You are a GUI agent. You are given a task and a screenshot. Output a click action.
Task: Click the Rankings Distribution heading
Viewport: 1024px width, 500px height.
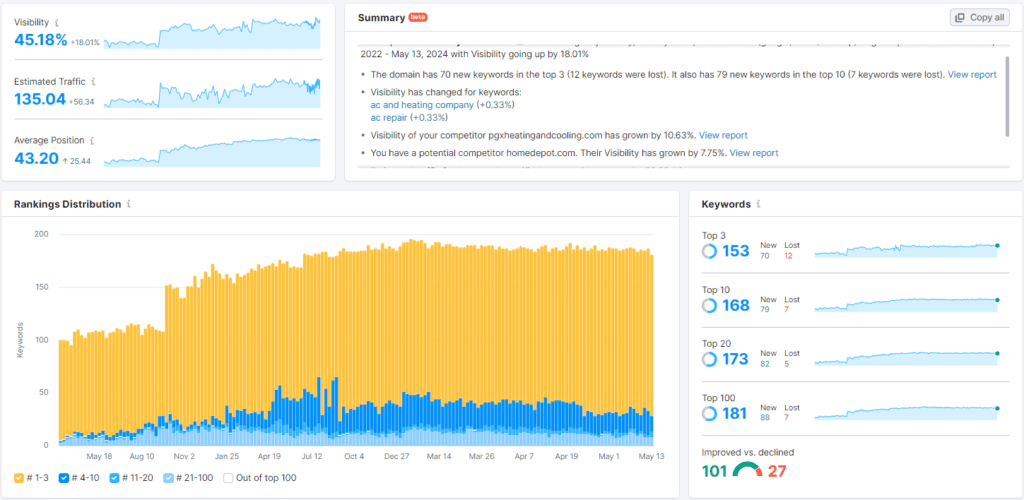tap(67, 204)
